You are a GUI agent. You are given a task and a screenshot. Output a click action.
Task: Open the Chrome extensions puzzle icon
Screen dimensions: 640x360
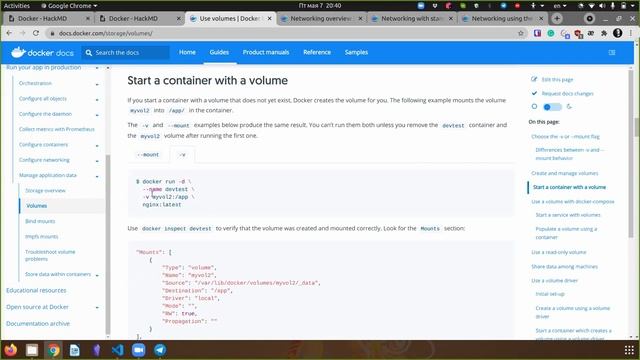click(x=604, y=33)
